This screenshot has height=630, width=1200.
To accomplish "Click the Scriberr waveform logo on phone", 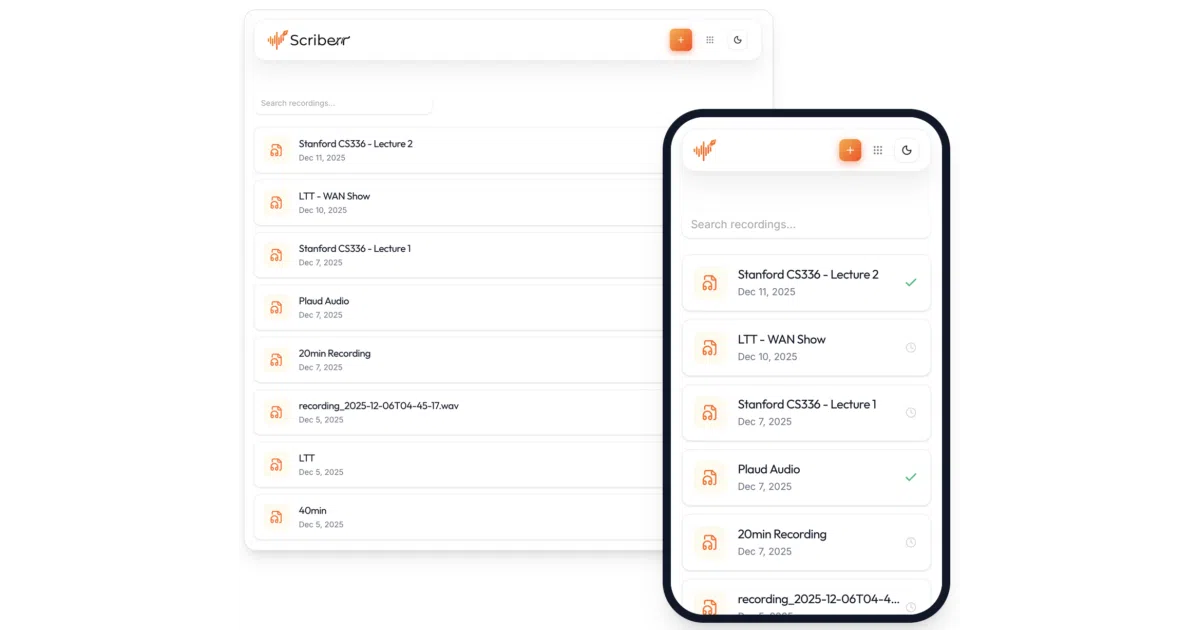I will (706, 150).
